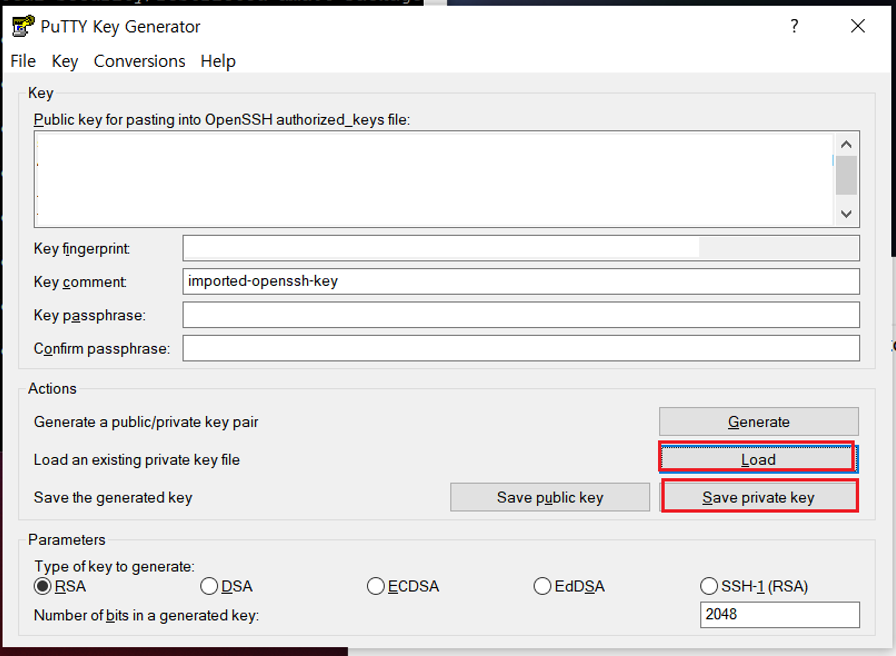Click "Load an existing private key file" label
The image size is (896, 656).
click(137, 459)
